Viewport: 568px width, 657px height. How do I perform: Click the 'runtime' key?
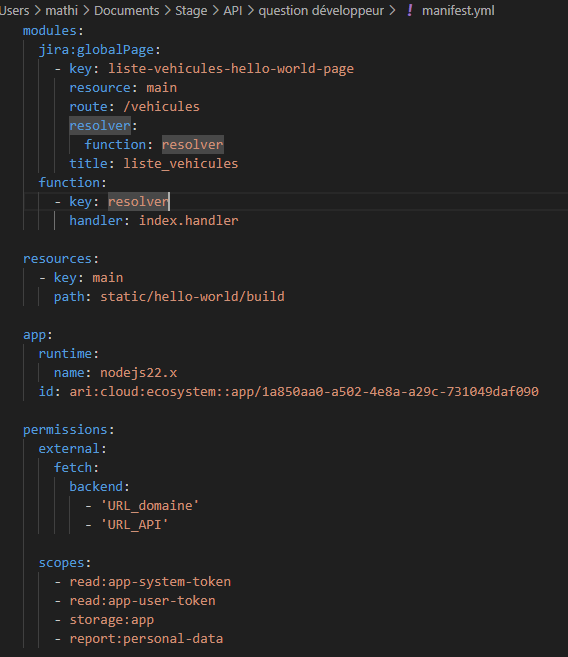(65, 354)
